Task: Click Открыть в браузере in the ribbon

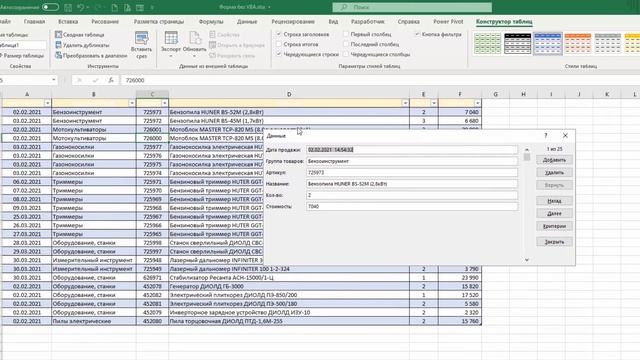Action: (x=237, y=45)
